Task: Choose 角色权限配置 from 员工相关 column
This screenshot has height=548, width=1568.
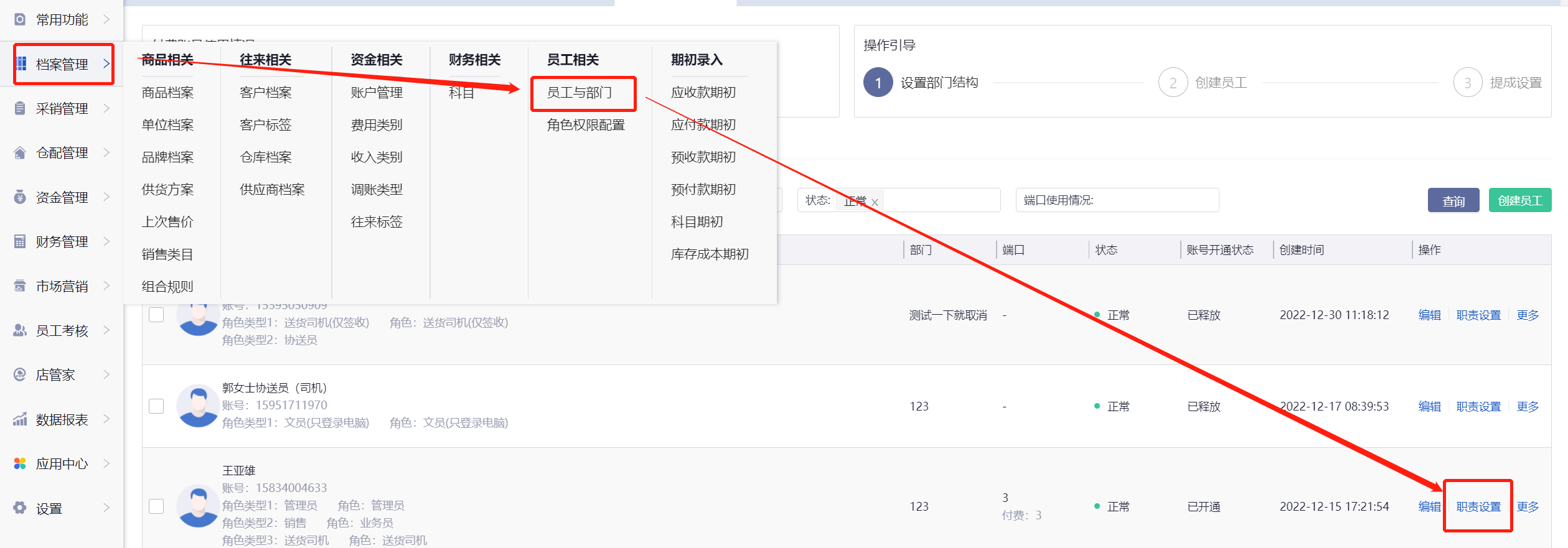Action: coord(585,125)
